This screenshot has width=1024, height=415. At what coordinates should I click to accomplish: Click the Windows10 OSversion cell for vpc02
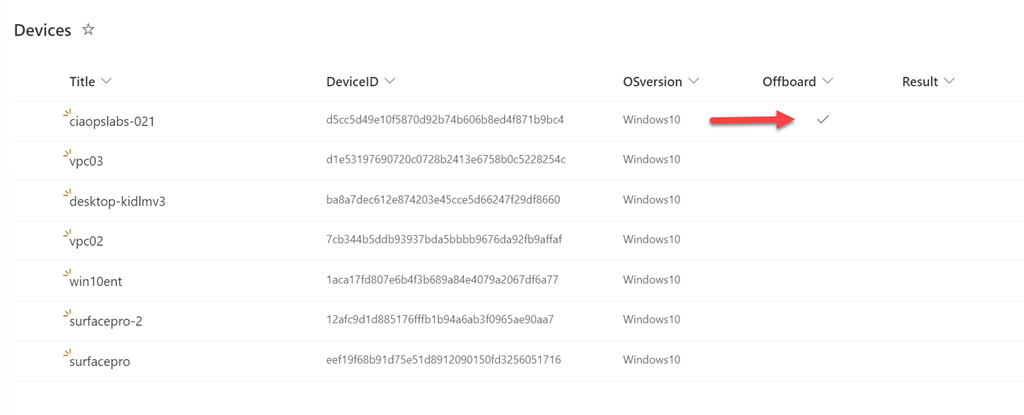click(x=651, y=240)
